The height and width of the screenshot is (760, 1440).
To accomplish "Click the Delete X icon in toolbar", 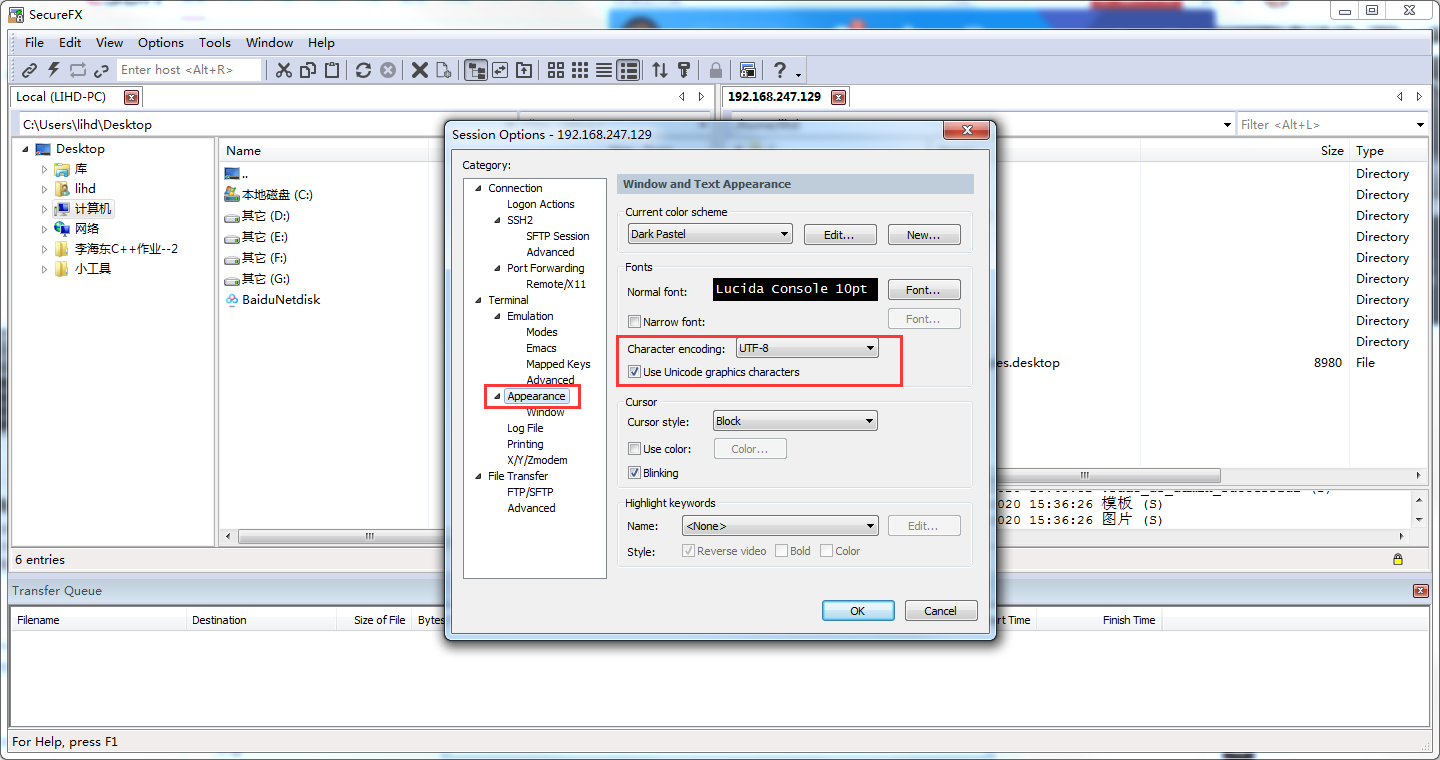I will (420, 70).
